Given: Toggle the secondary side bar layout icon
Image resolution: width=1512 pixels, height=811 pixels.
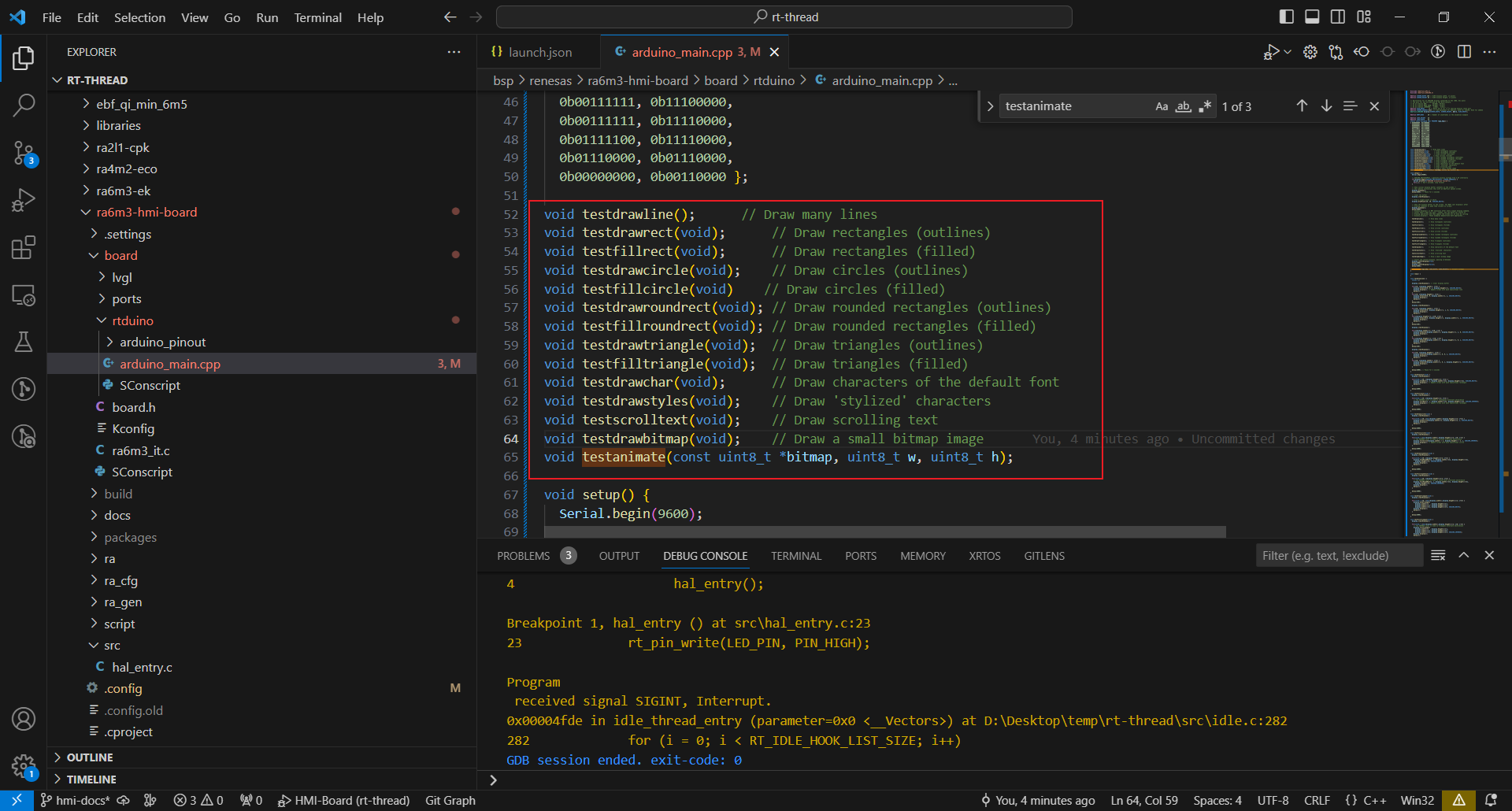Looking at the screenshot, I should click(1338, 17).
